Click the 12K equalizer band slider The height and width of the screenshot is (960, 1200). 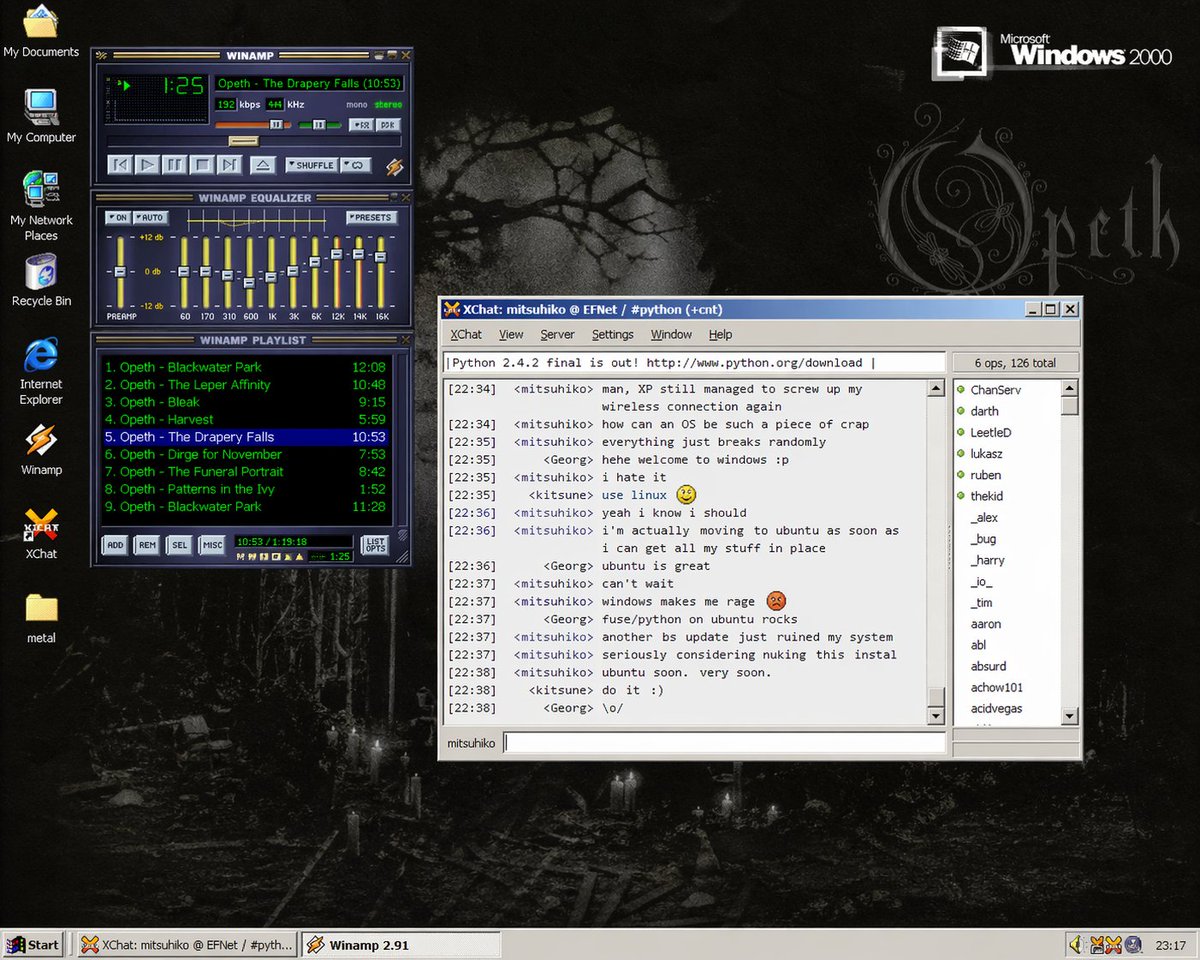pyautogui.click(x=336, y=273)
